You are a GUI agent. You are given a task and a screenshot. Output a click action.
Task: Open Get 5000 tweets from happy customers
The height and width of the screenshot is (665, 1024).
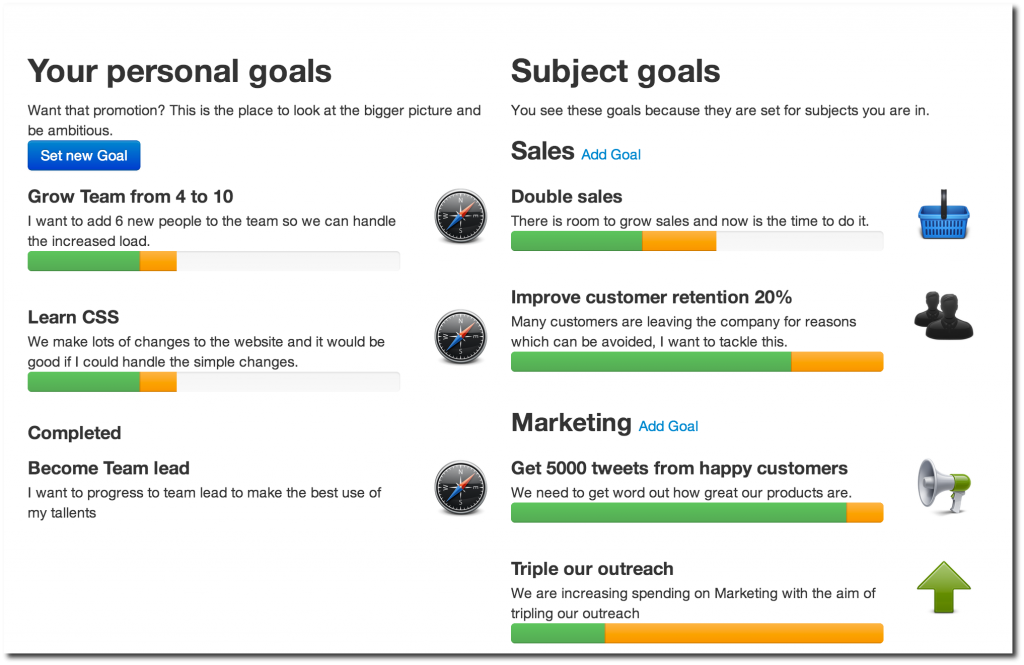click(679, 468)
